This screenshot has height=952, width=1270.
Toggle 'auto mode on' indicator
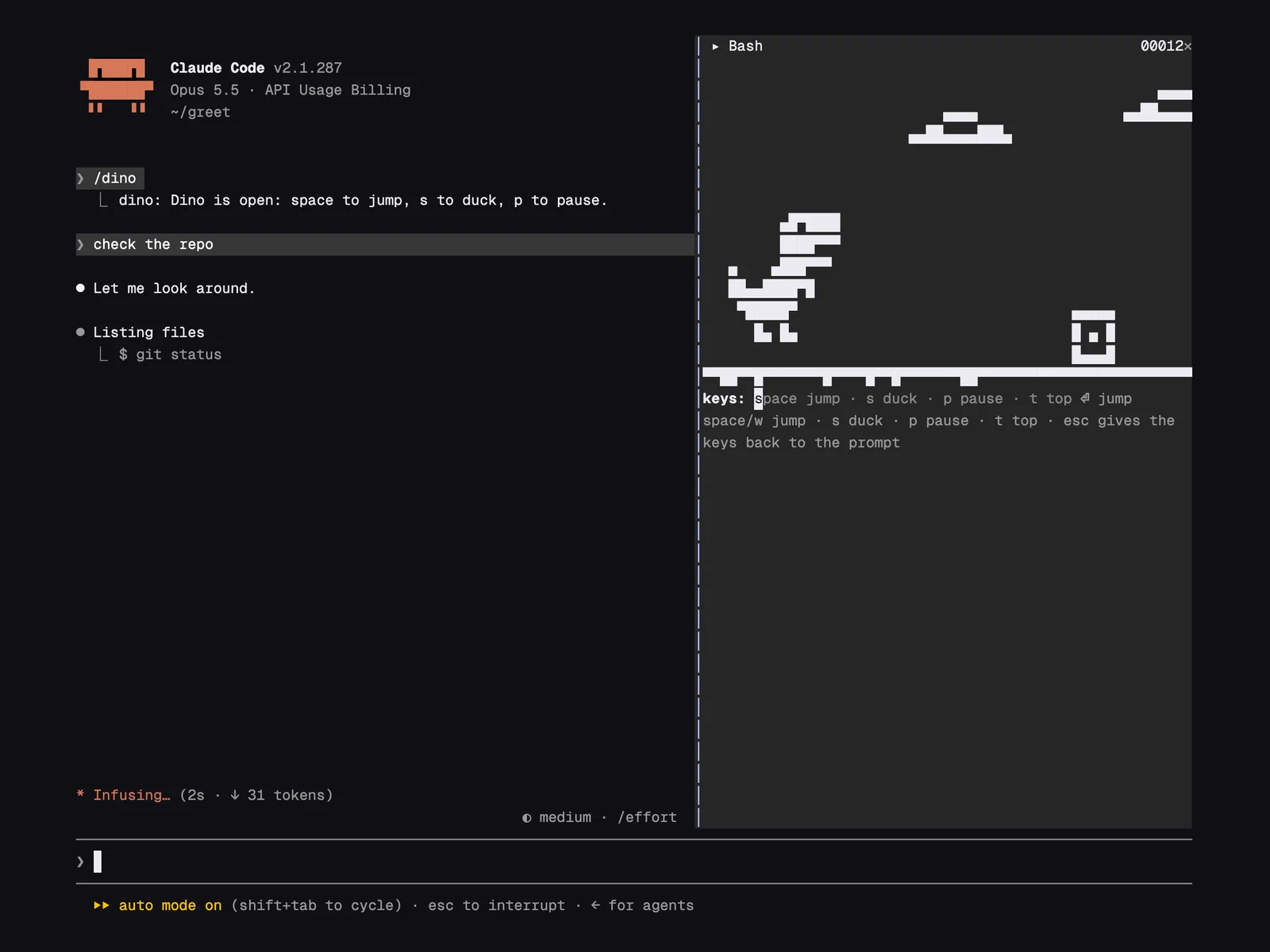click(170, 905)
